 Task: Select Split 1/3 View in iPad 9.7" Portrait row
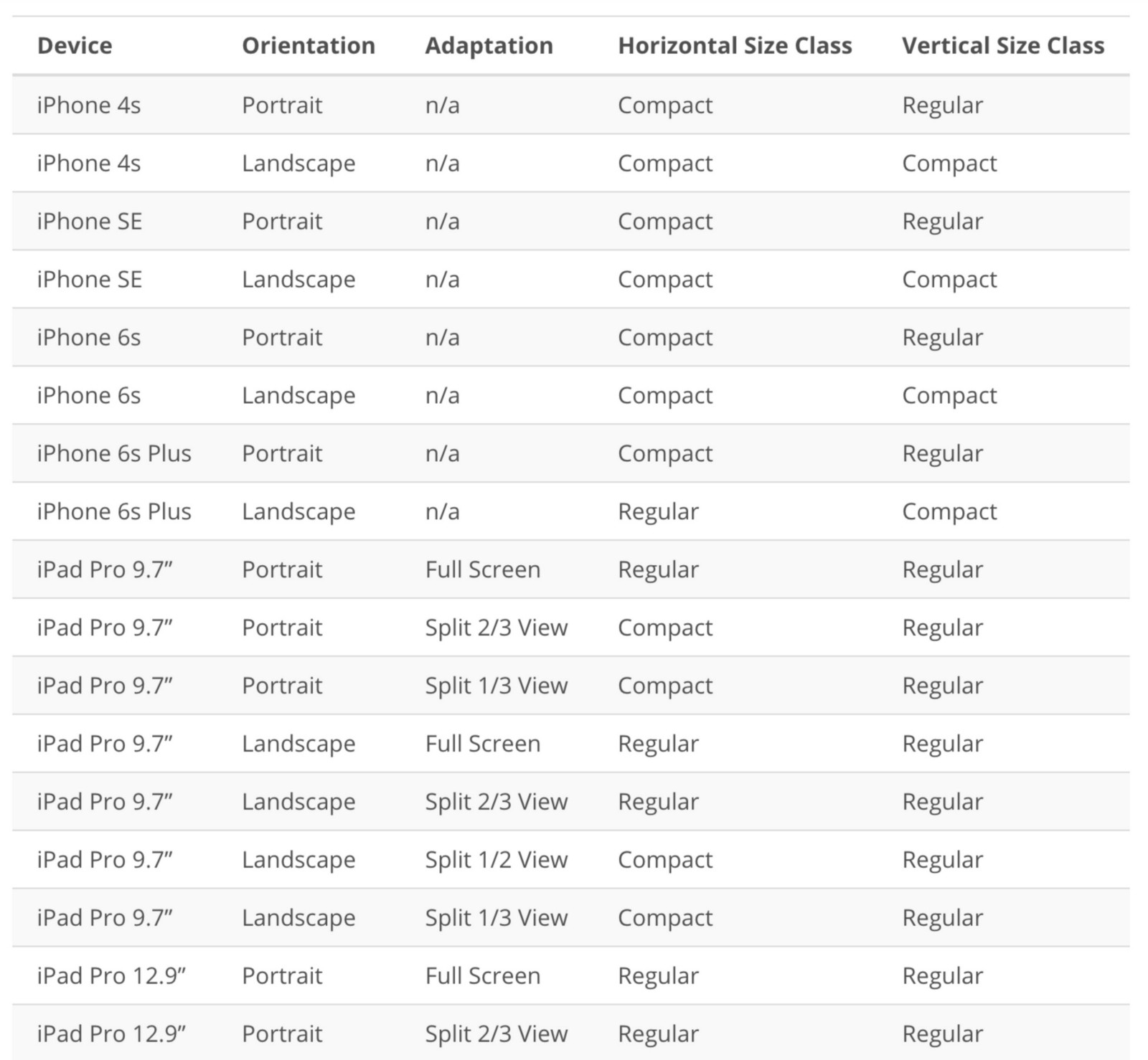(x=496, y=686)
